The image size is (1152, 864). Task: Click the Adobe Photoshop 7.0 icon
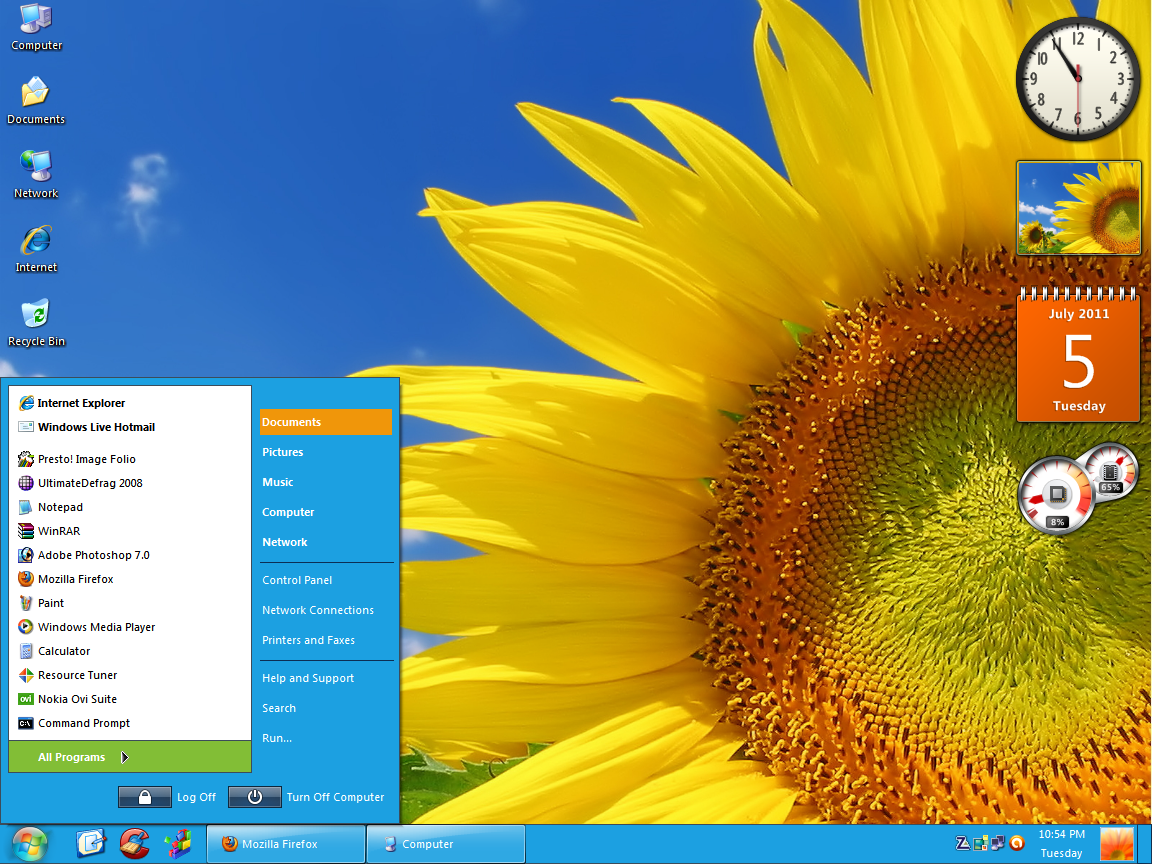(x=26, y=555)
